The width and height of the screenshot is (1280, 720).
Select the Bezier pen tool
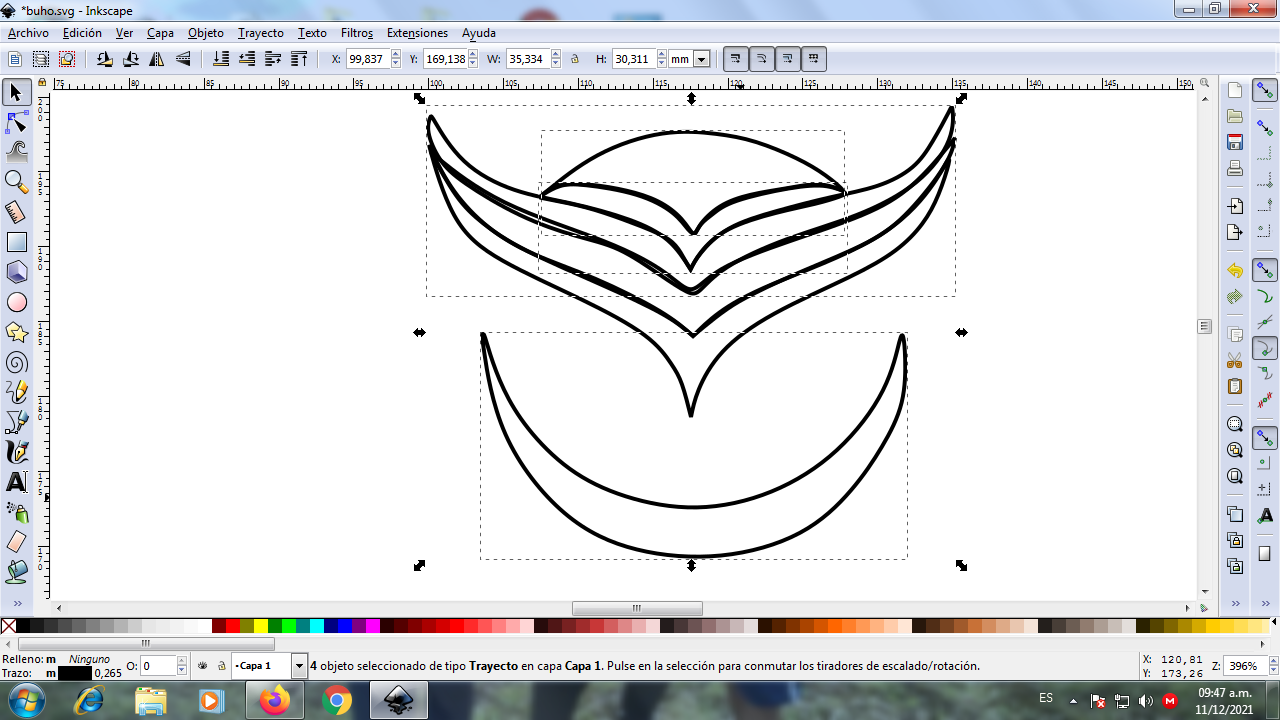[16, 422]
